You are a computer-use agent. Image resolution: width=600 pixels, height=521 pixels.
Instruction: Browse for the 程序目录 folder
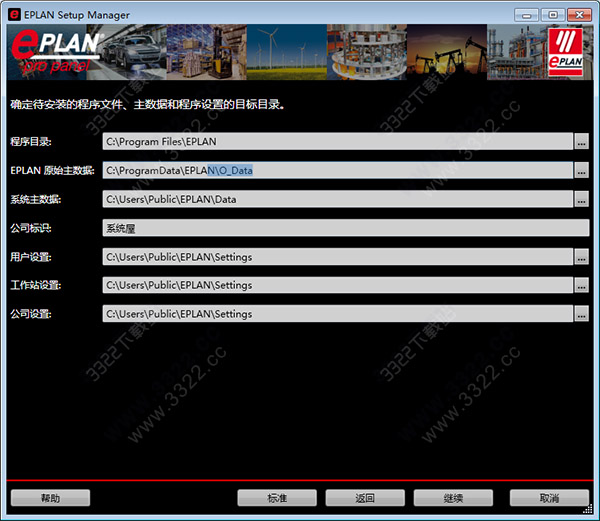[582, 142]
